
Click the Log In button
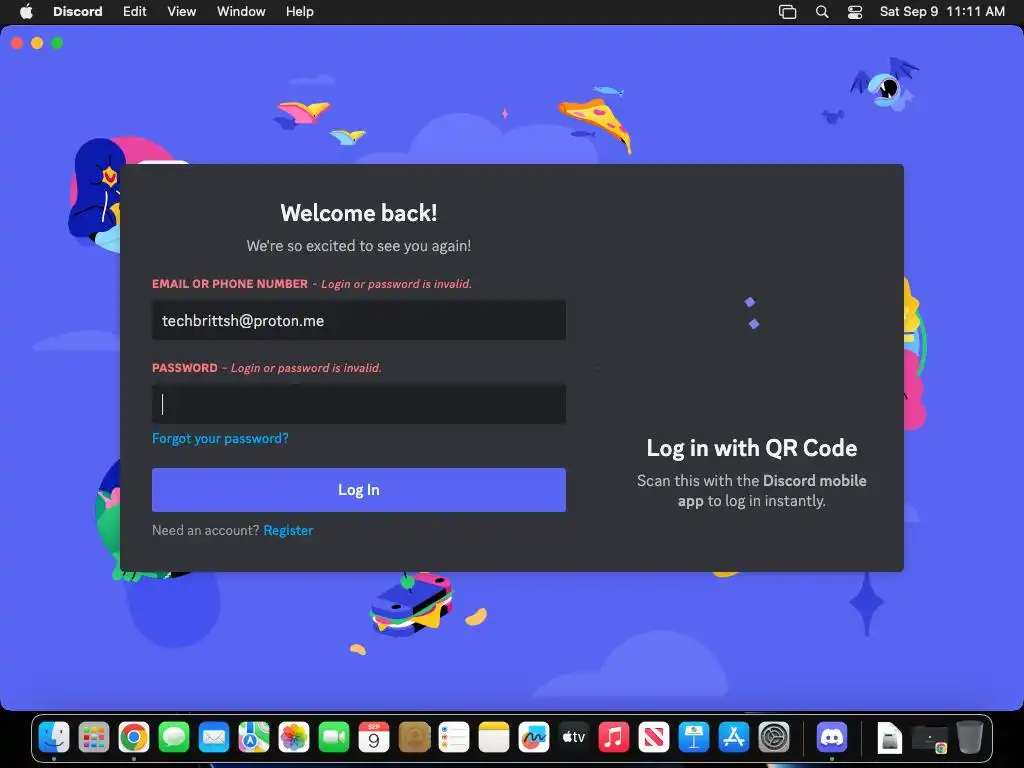click(x=359, y=490)
